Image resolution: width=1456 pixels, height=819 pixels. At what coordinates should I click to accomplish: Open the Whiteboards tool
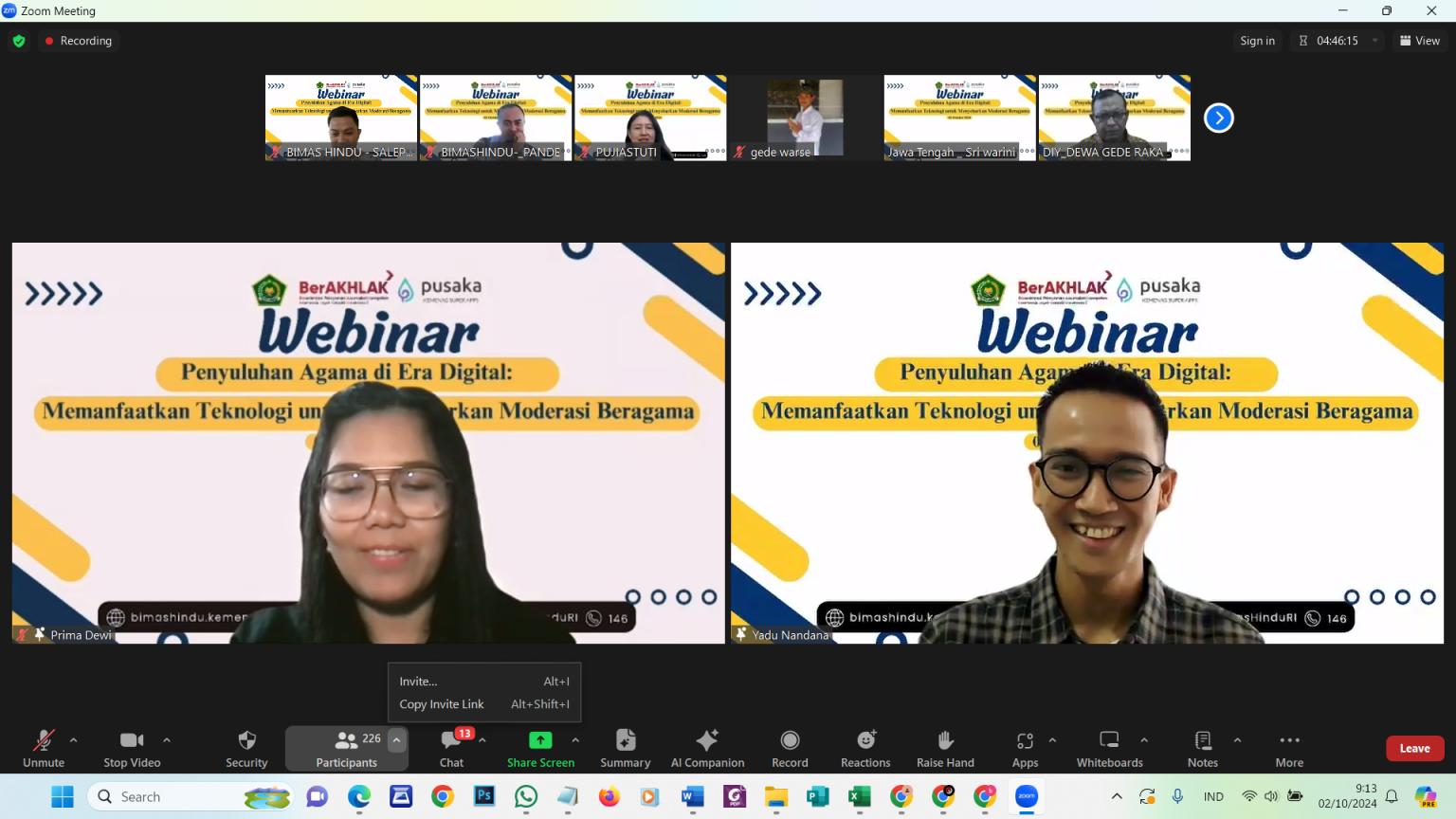click(x=1109, y=748)
